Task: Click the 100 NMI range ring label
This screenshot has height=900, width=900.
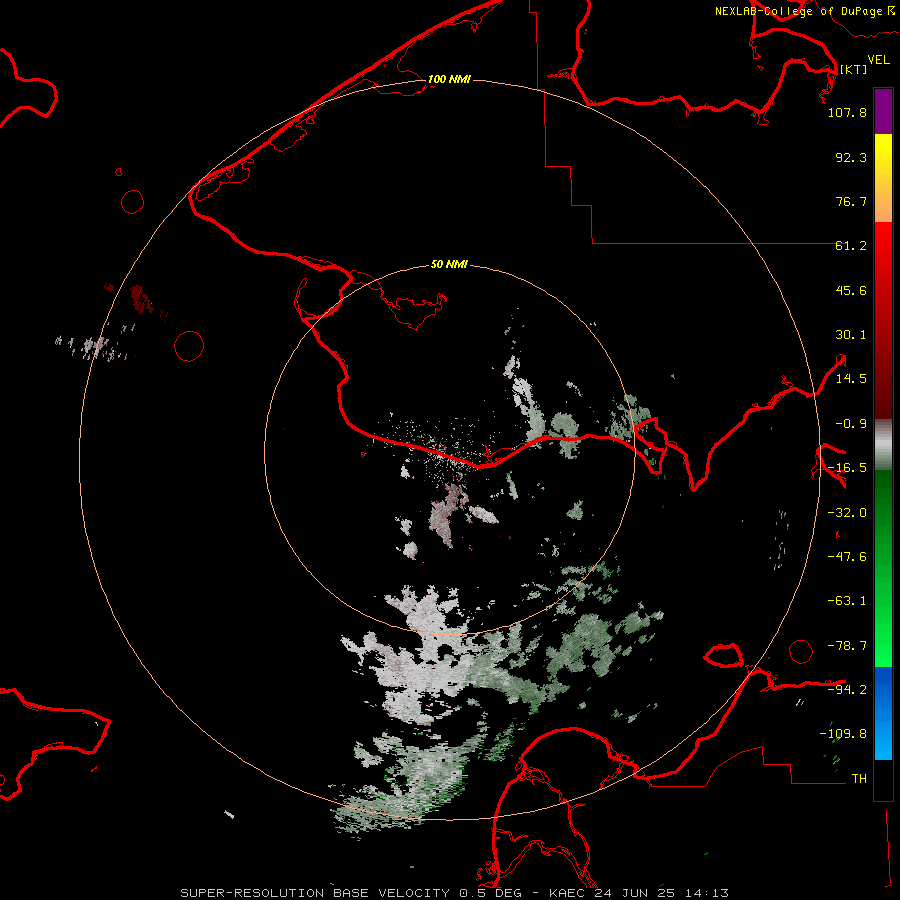Action: (449, 79)
